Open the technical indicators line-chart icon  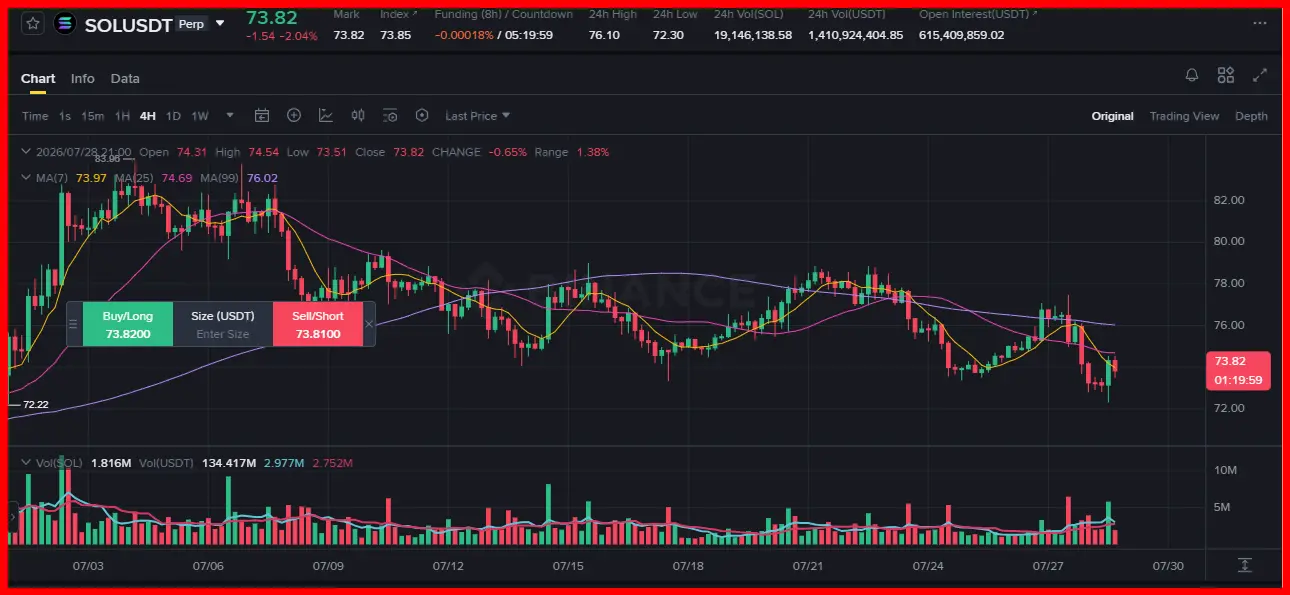pos(326,116)
